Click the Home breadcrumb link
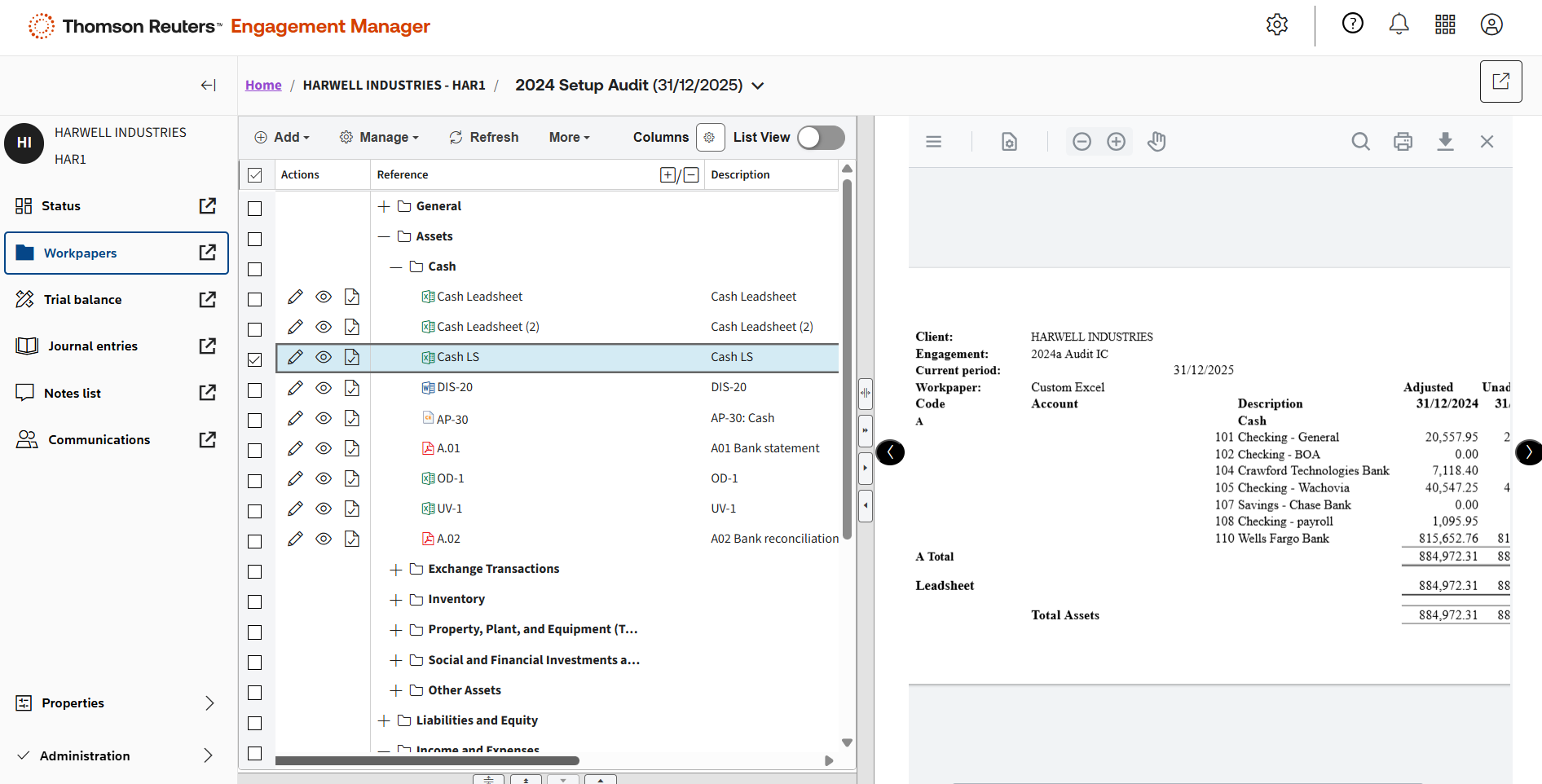 coord(263,86)
